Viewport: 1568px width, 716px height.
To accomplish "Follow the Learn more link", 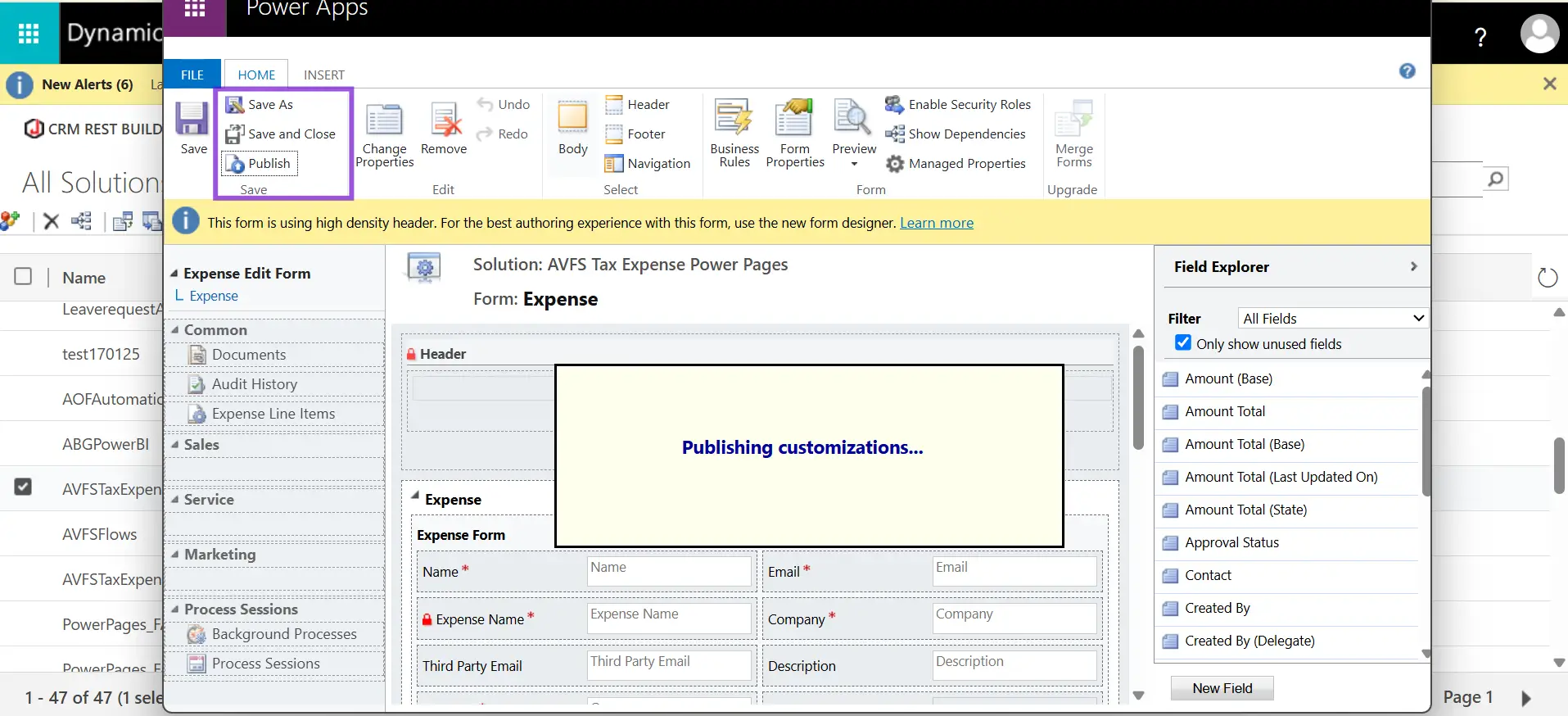I will 937,223.
